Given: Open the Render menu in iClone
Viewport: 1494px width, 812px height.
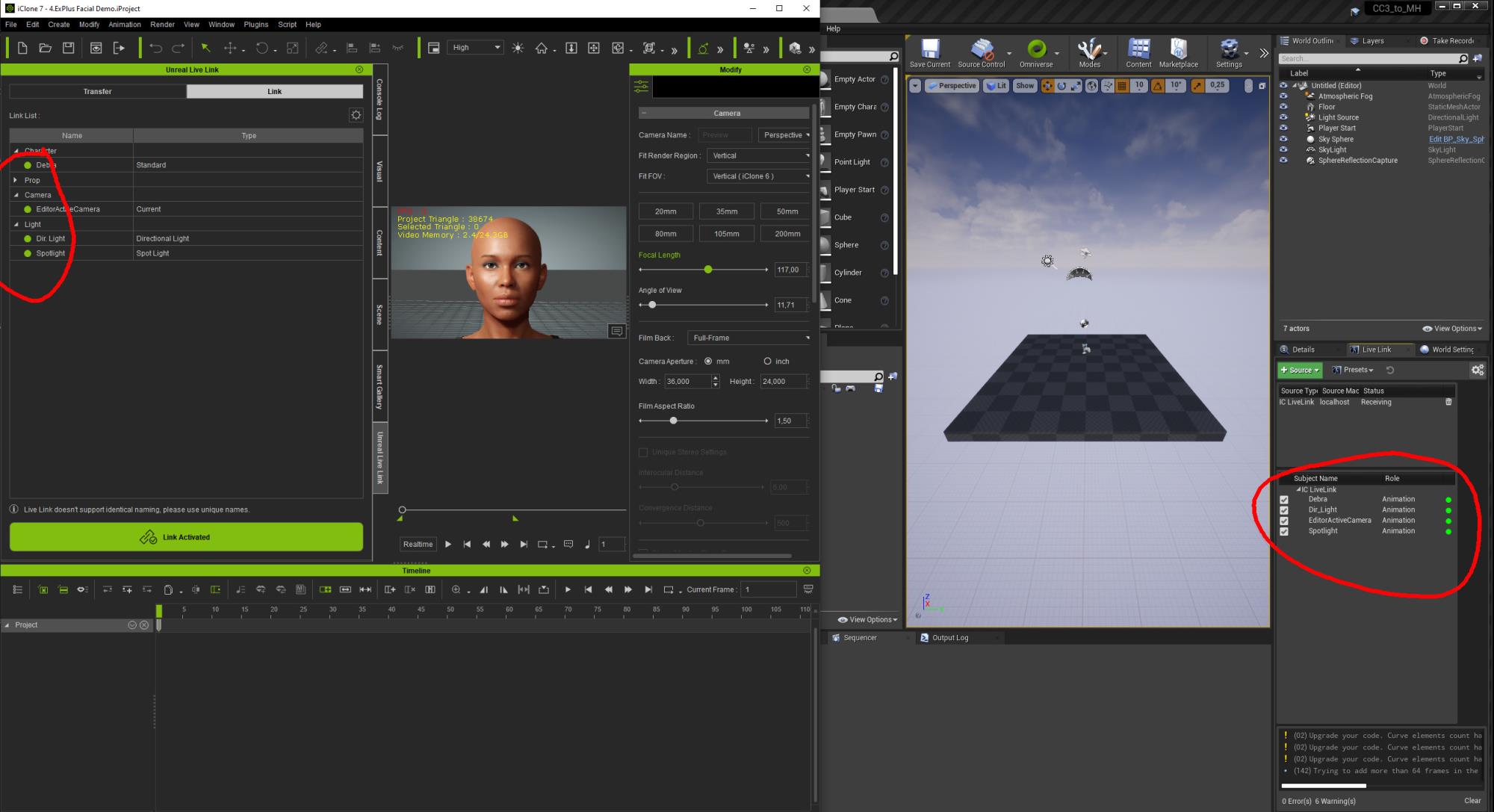Looking at the screenshot, I should 162,25.
